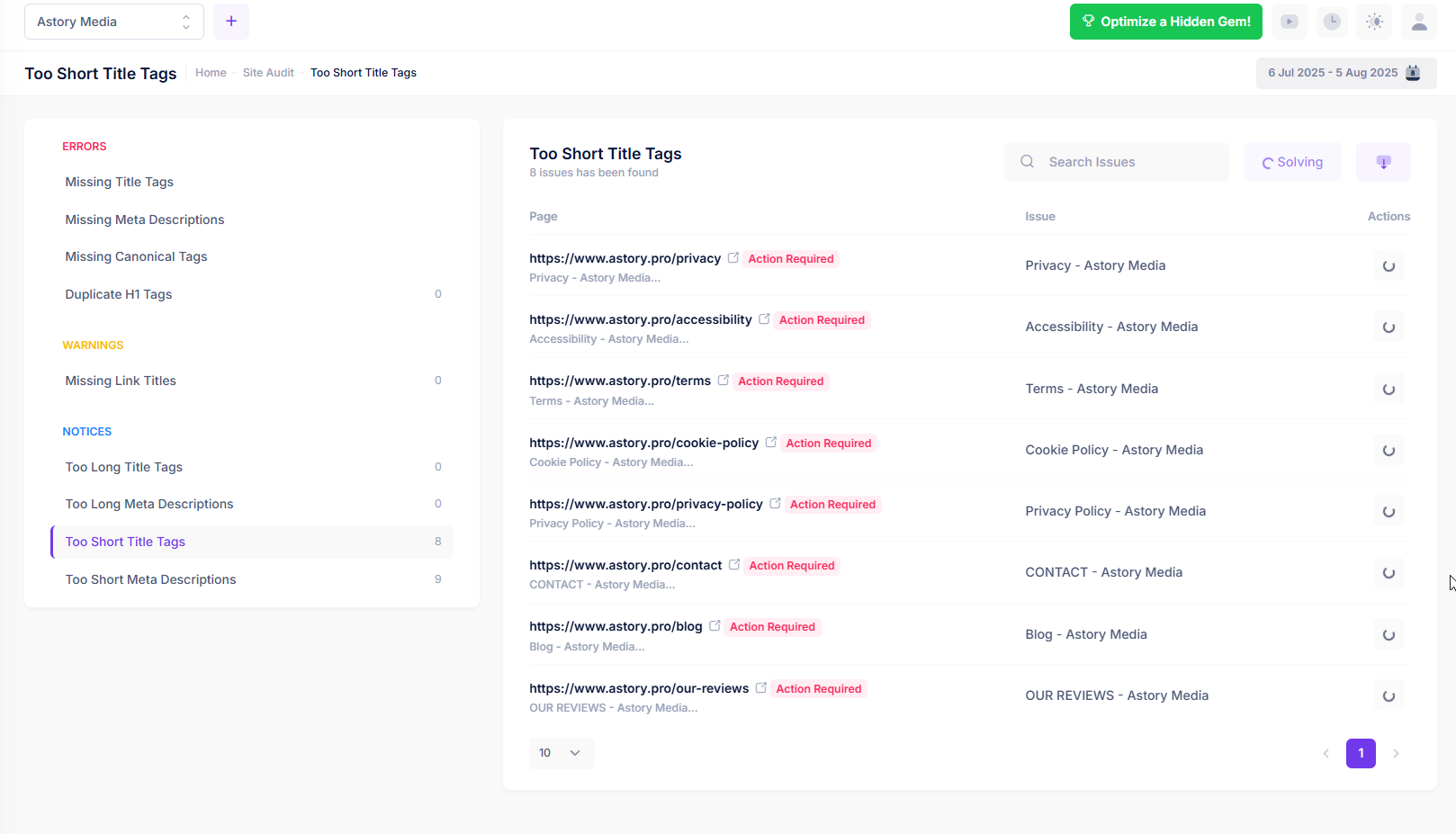Open https://www.astory.pro/terms link
The height and width of the screenshot is (834, 1456).
click(620, 381)
